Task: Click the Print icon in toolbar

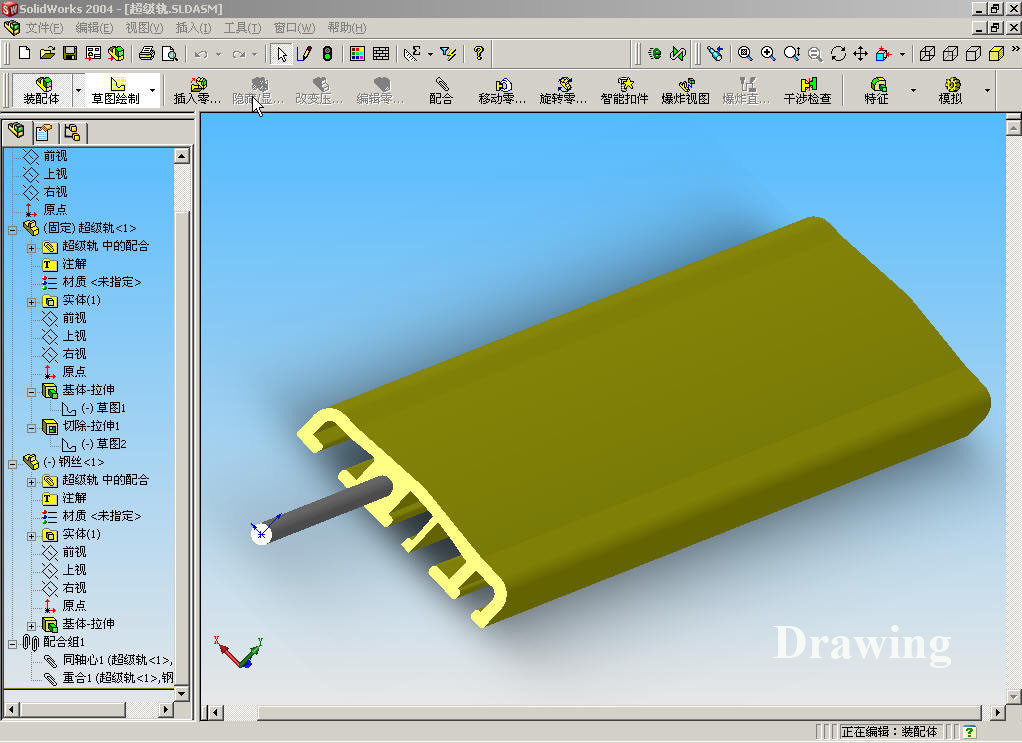Action: [147, 53]
